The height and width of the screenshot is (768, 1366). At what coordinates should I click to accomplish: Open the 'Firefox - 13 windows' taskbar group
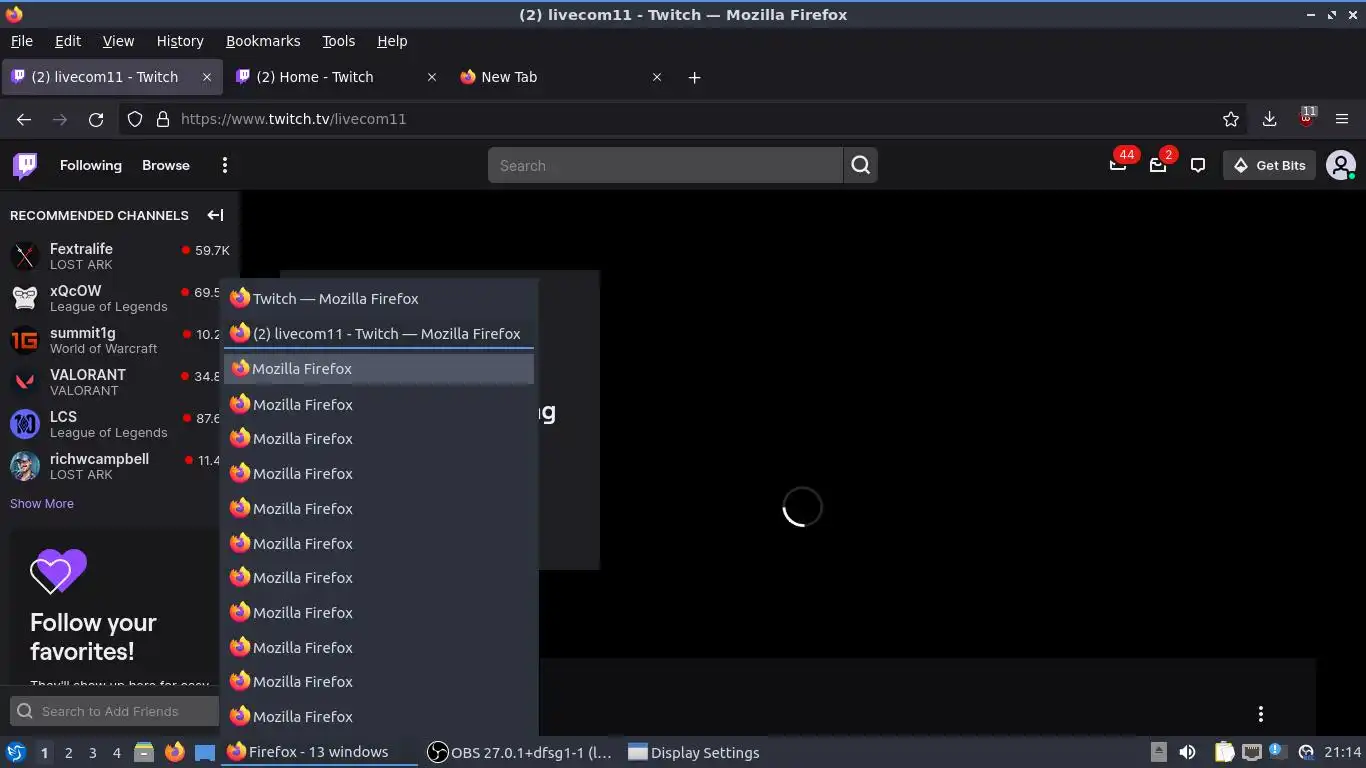click(319, 752)
